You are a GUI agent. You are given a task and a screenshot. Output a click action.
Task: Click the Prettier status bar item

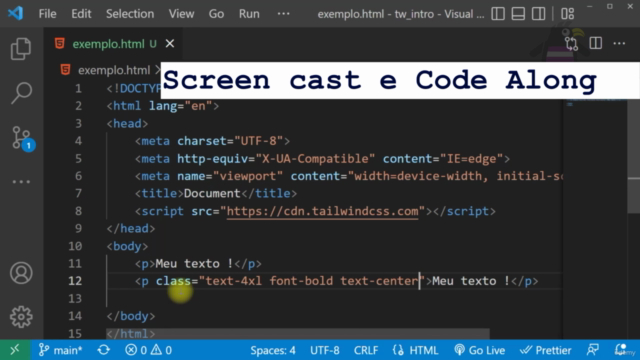545,350
